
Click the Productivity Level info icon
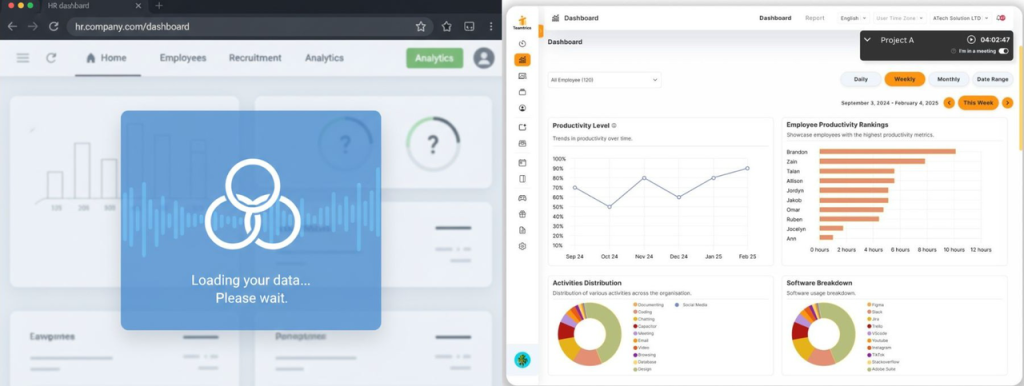pos(614,125)
